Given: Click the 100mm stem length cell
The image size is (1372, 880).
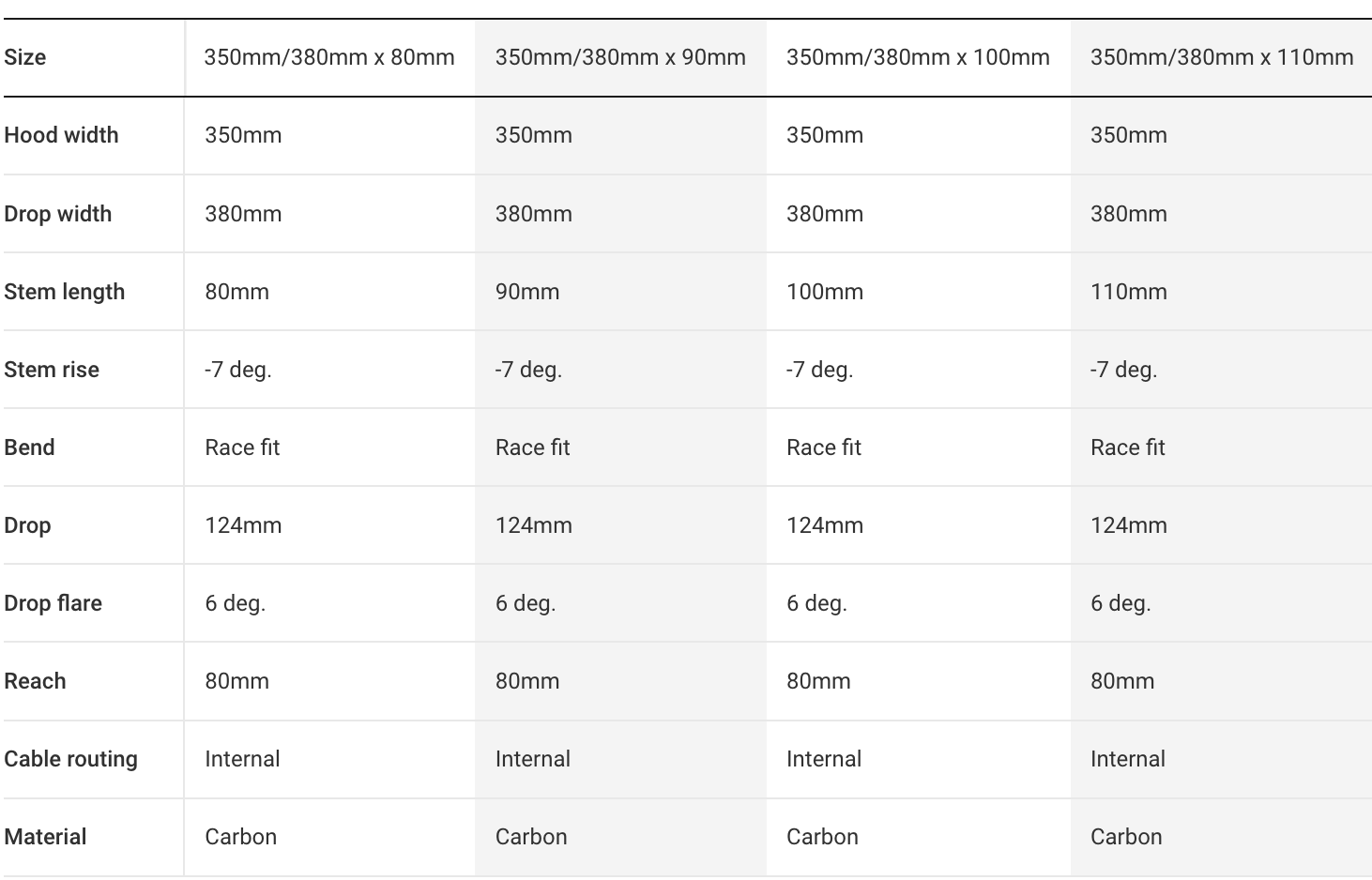Looking at the screenshot, I should (824, 292).
